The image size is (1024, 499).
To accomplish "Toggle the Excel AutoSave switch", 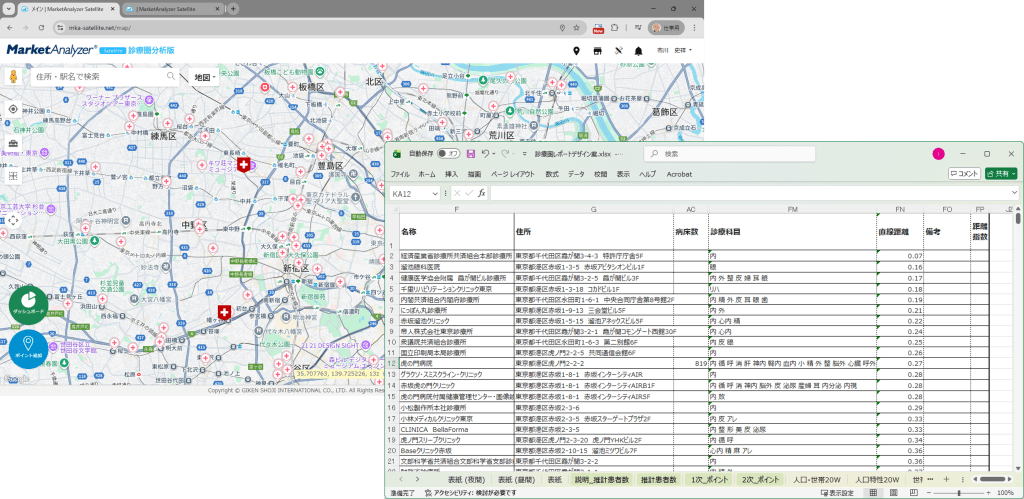I will (449, 153).
